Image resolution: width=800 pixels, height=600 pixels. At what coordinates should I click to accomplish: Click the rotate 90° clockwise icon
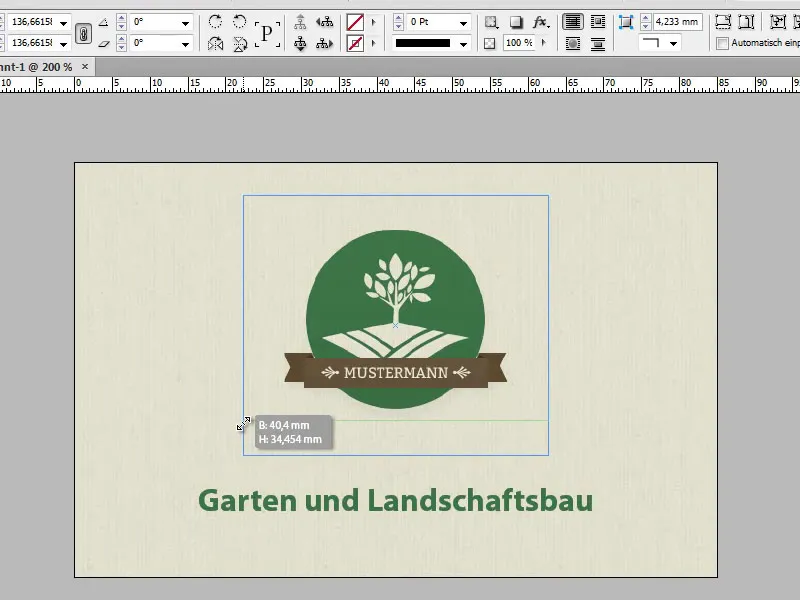tap(215, 22)
